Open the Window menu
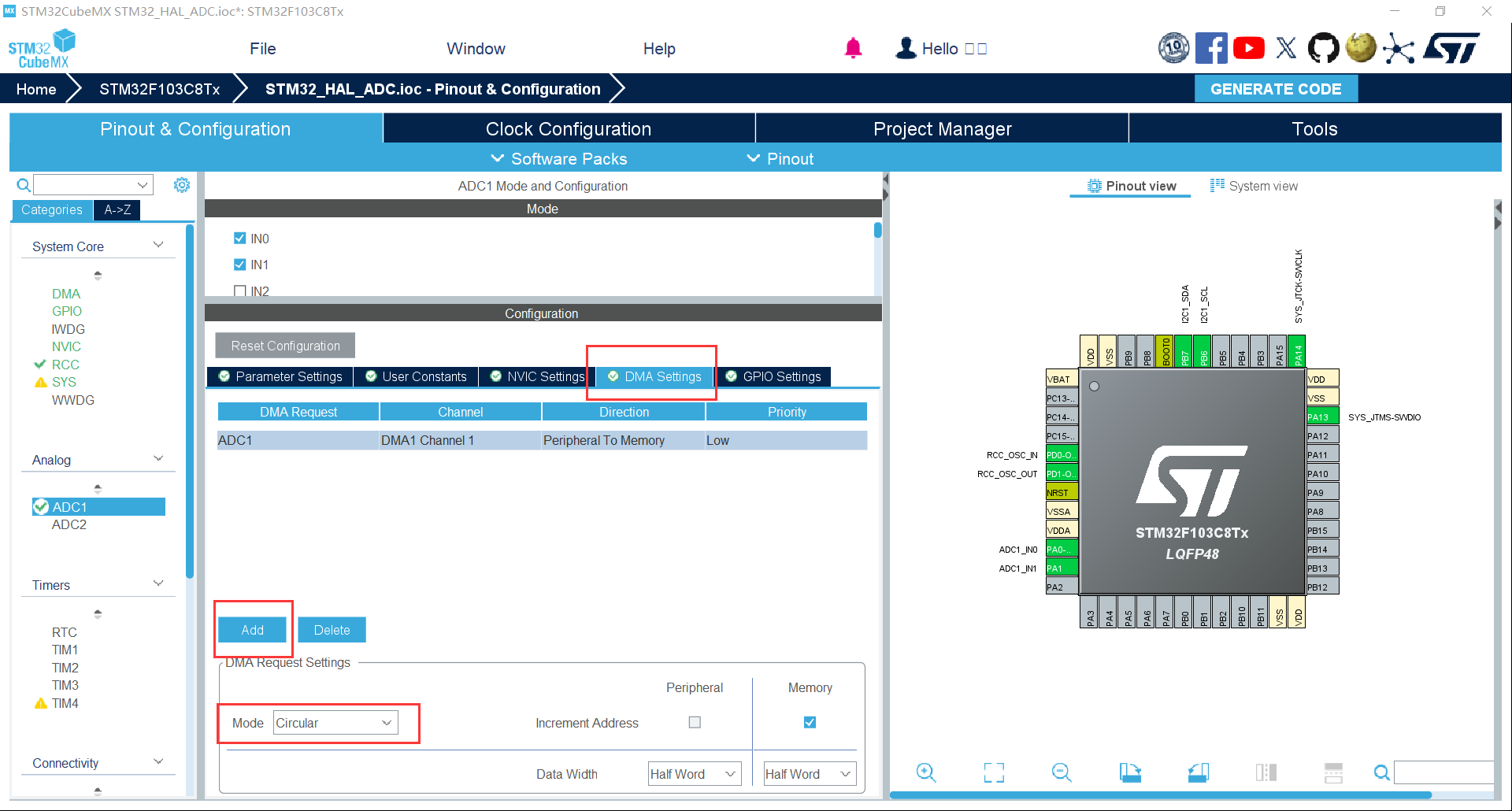The height and width of the screenshot is (811, 1512). coord(476,49)
